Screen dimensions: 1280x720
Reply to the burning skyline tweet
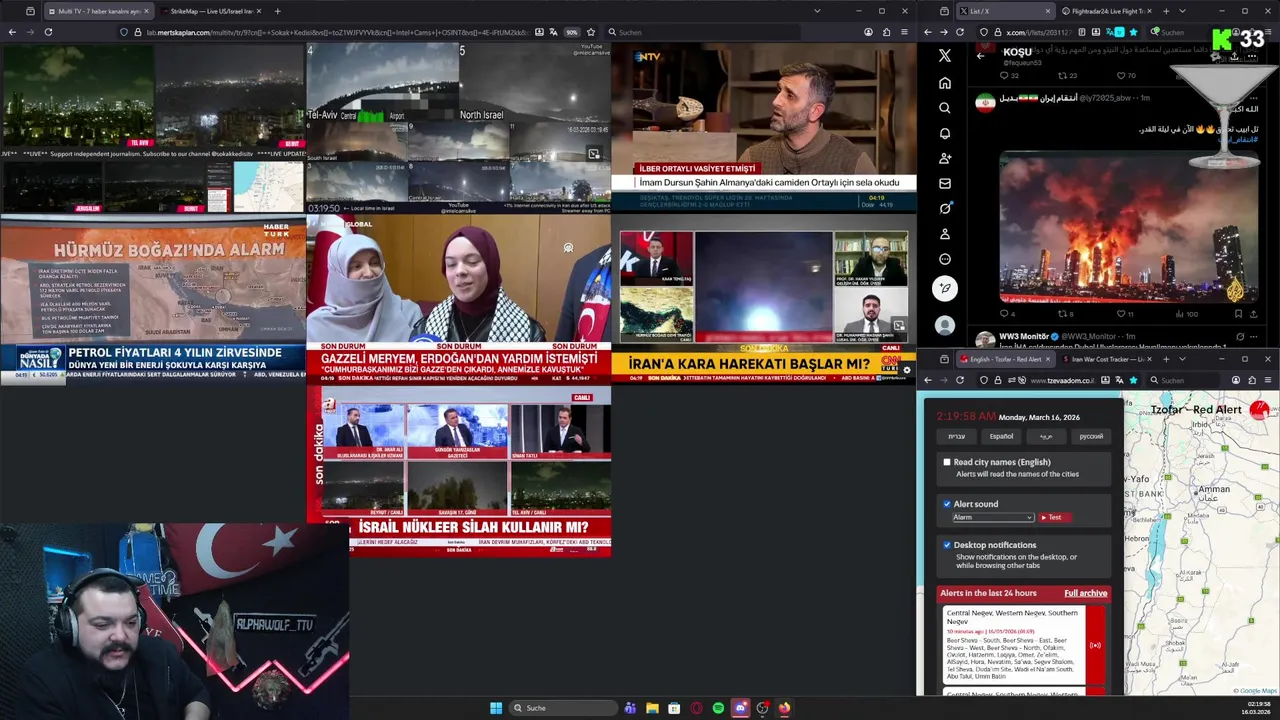pos(1006,314)
